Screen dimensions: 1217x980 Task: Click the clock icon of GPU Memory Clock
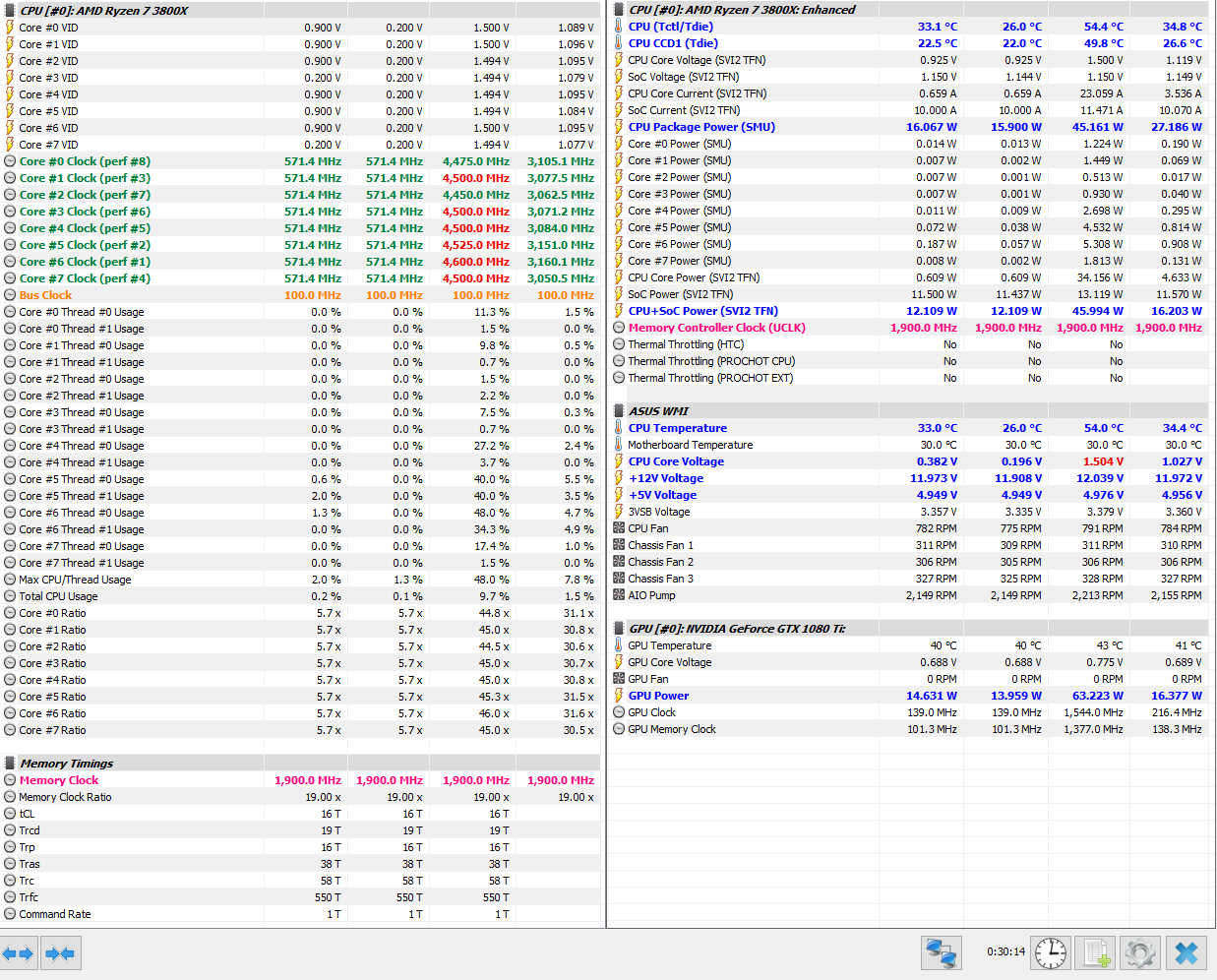tap(619, 729)
